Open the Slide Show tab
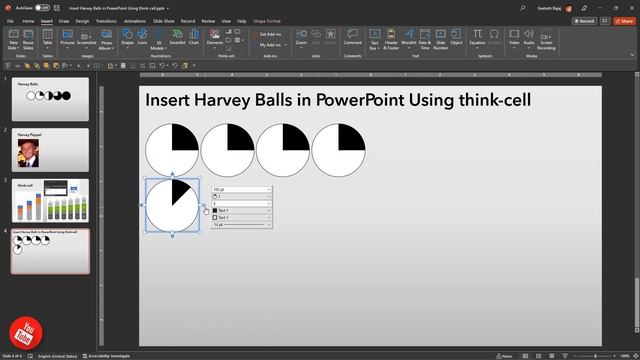Screen dimensions: 640x360 164,21
